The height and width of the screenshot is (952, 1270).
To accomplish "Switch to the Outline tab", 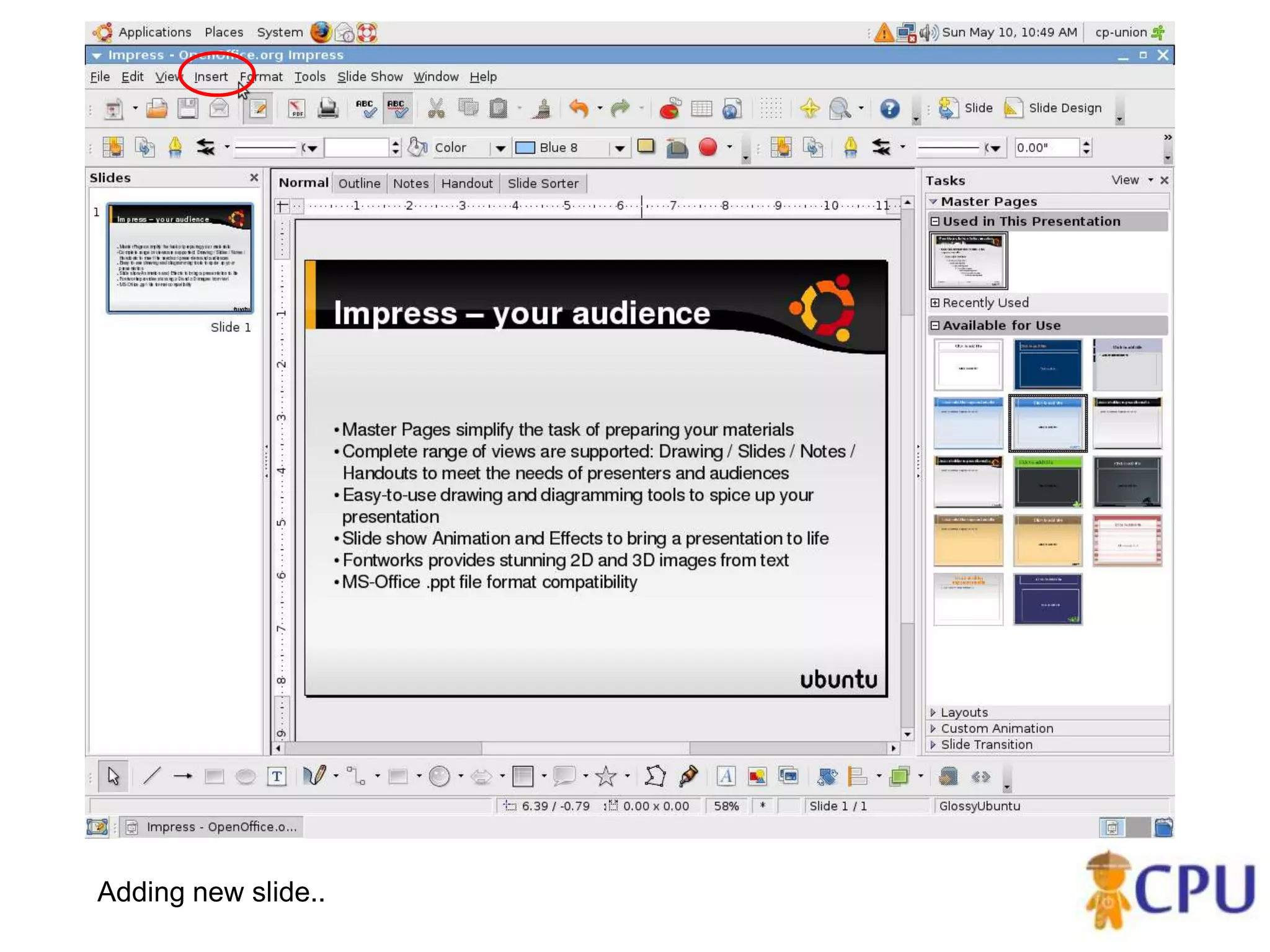I will pos(359,183).
